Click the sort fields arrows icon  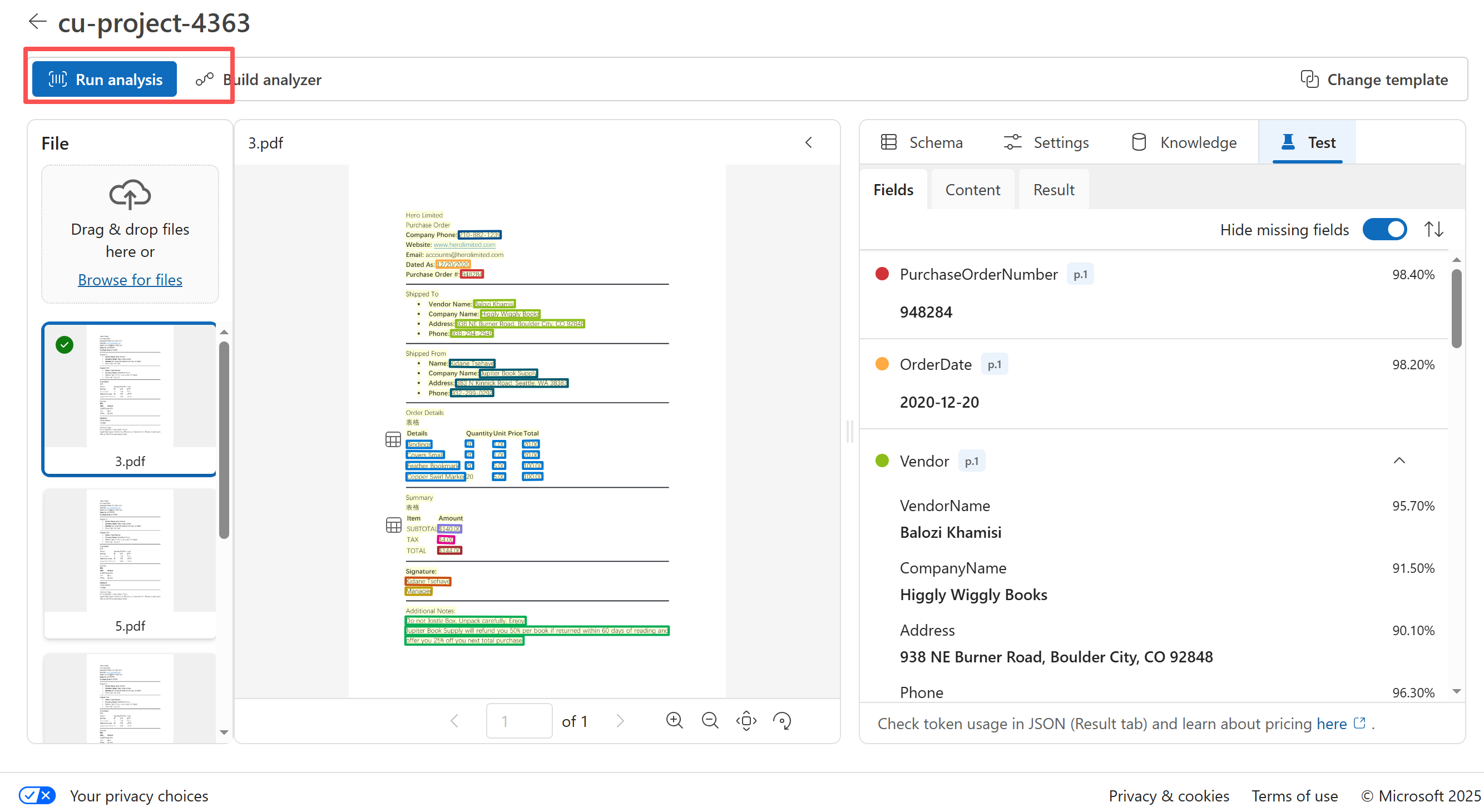[x=1433, y=229]
